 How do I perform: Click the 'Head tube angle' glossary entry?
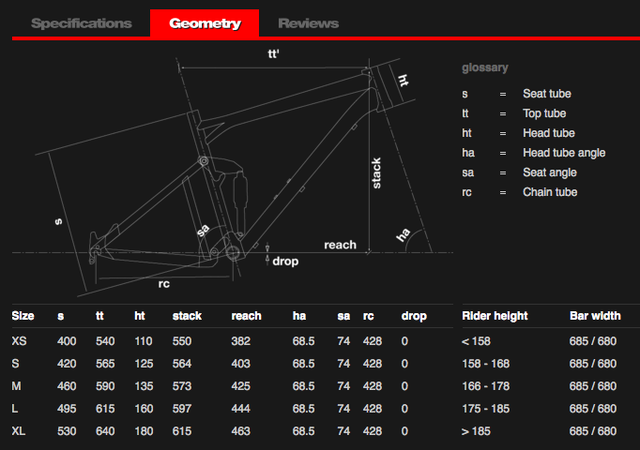(563, 153)
